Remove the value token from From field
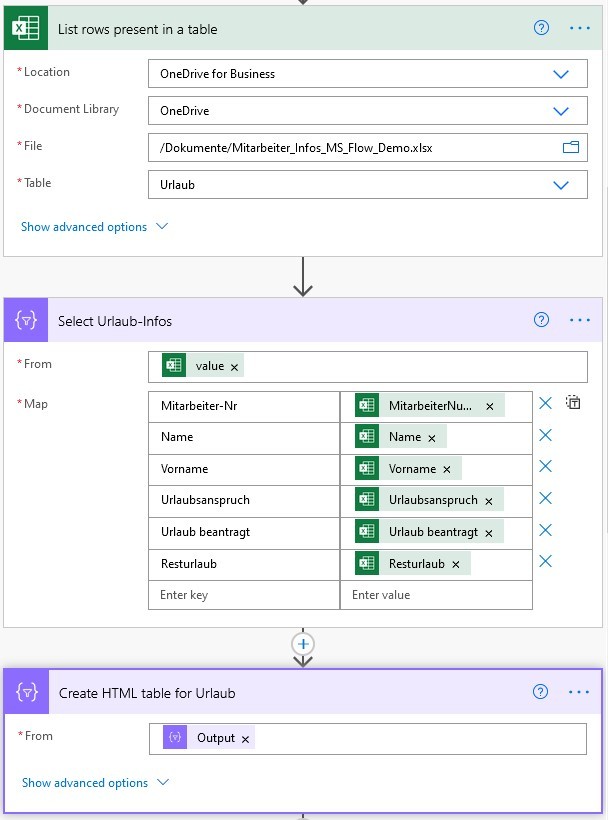The width and height of the screenshot is (608, 820). [x=234, y=368]
